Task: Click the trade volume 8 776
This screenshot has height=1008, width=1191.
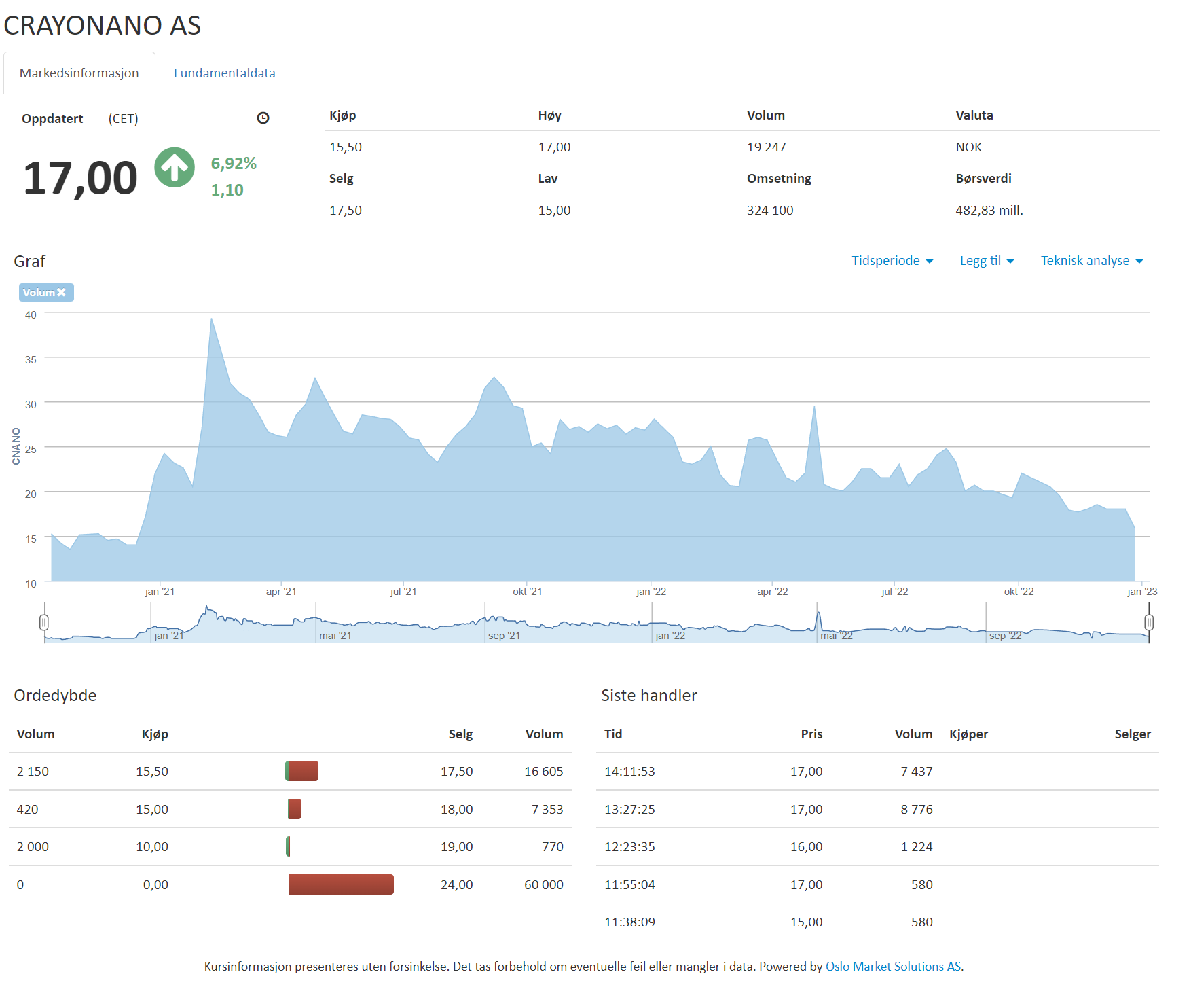Action: click(x=917, y=810)
